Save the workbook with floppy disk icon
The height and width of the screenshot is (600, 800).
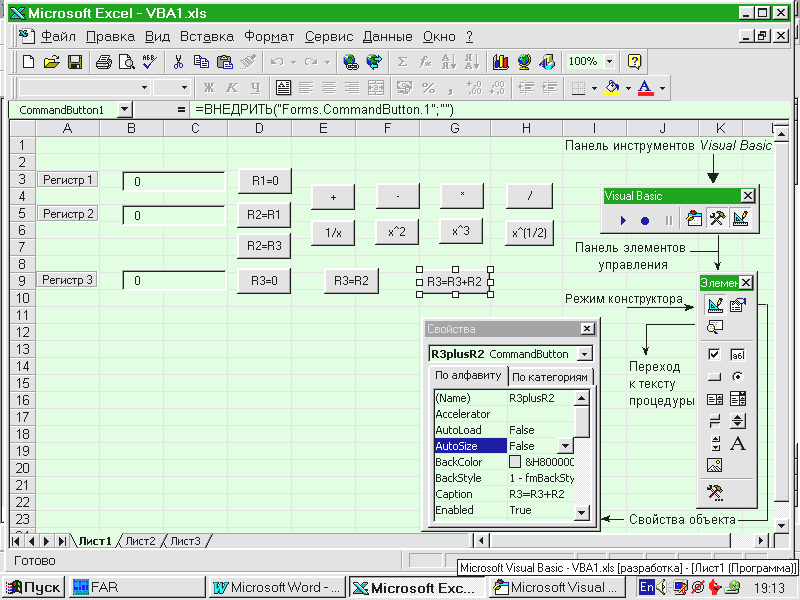(x=75, y=62)
